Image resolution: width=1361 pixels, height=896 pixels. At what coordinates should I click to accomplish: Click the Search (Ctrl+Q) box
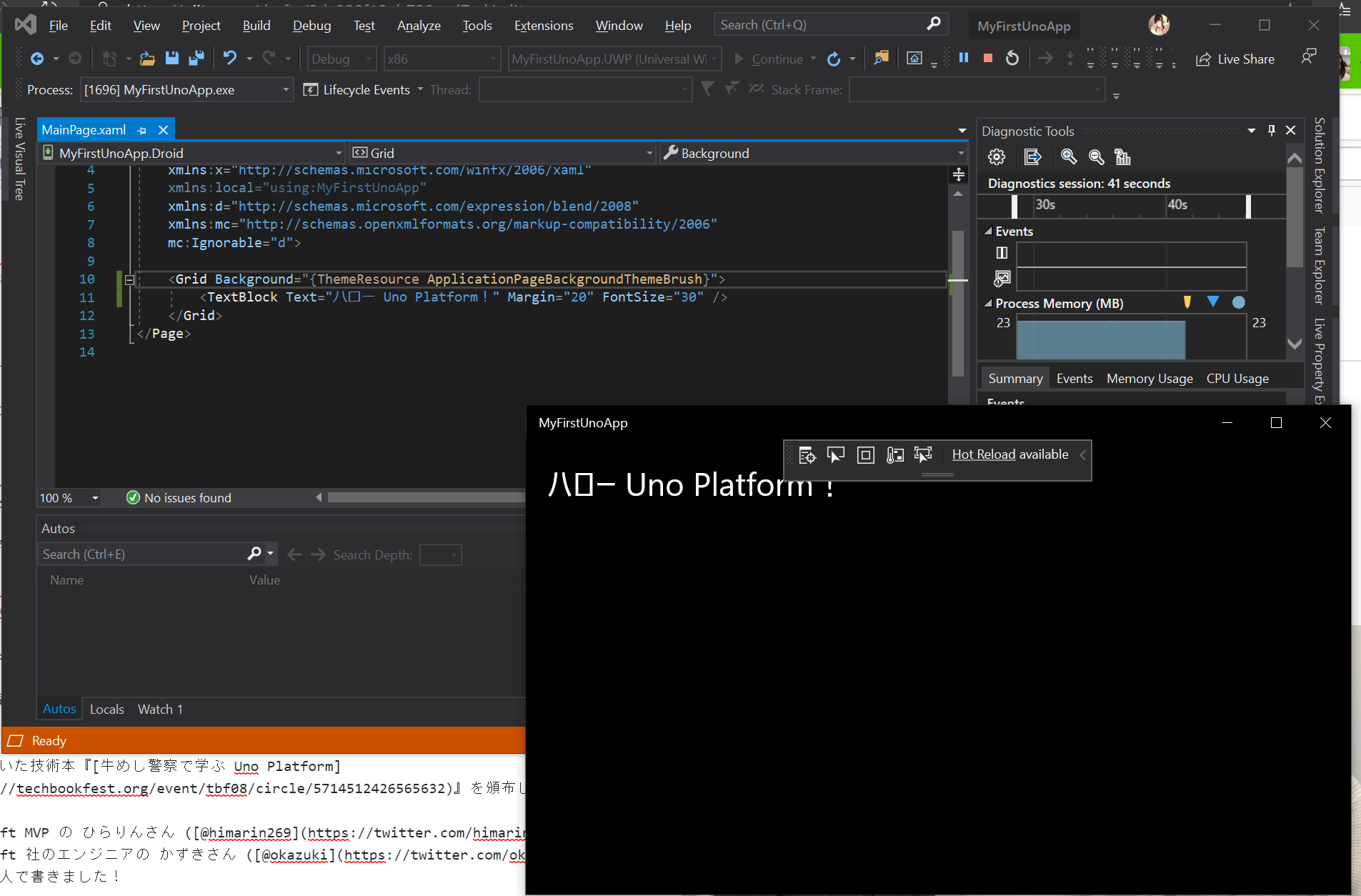(x=832, y=25)
